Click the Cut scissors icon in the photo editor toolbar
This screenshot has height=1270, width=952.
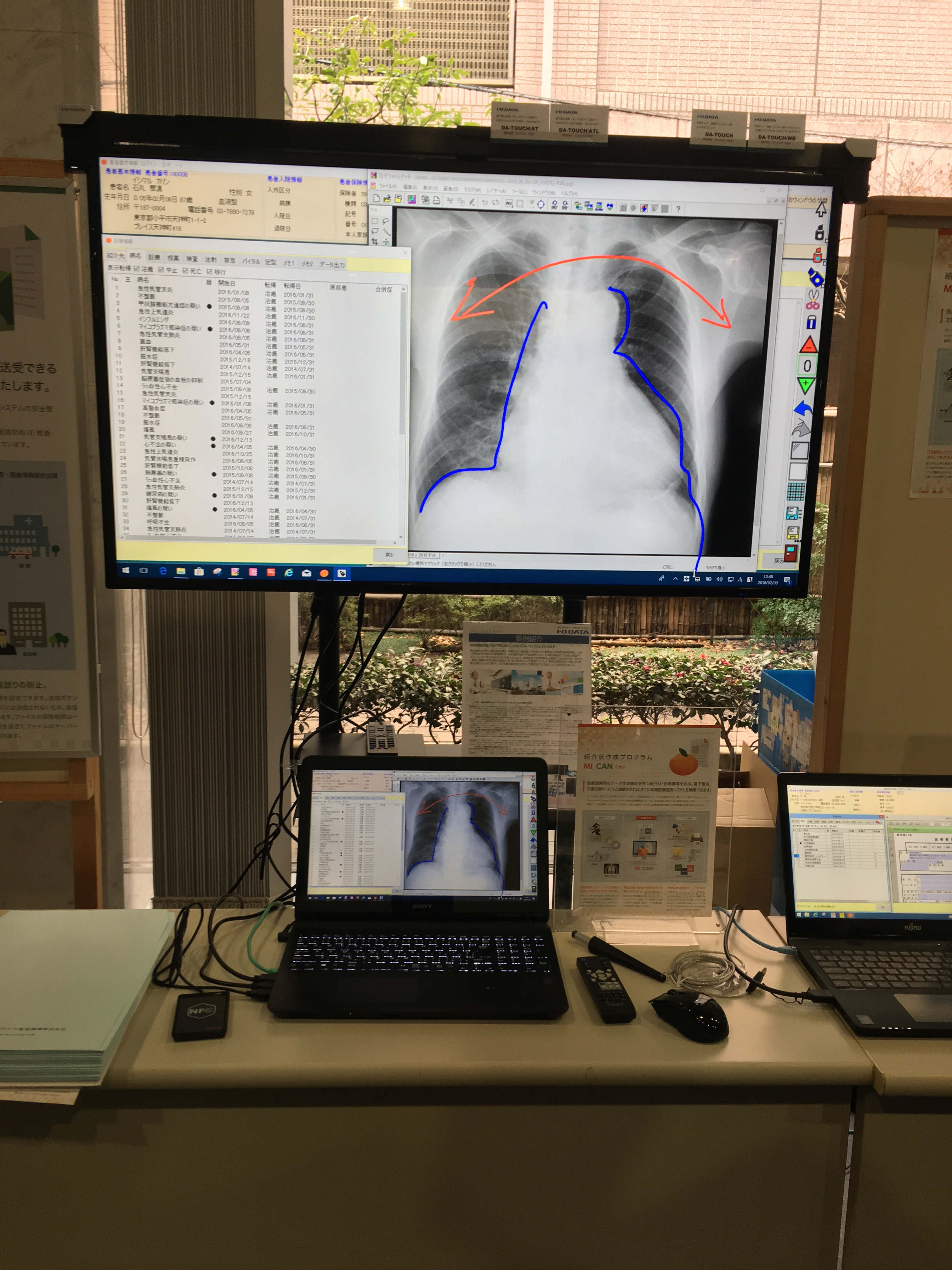pos(450,200)
